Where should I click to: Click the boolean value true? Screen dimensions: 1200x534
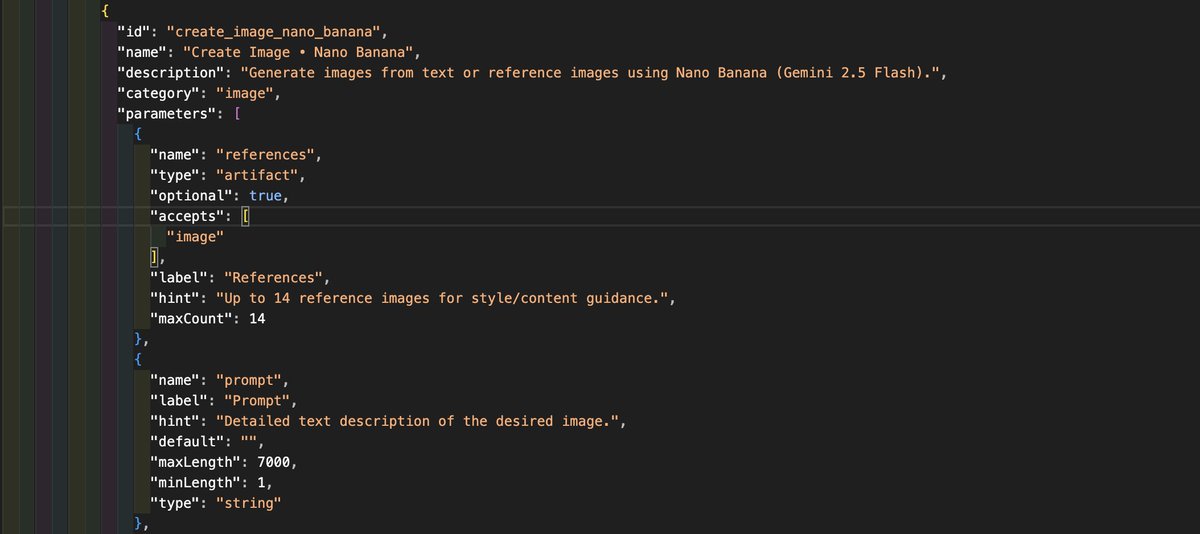click(265, 196)
